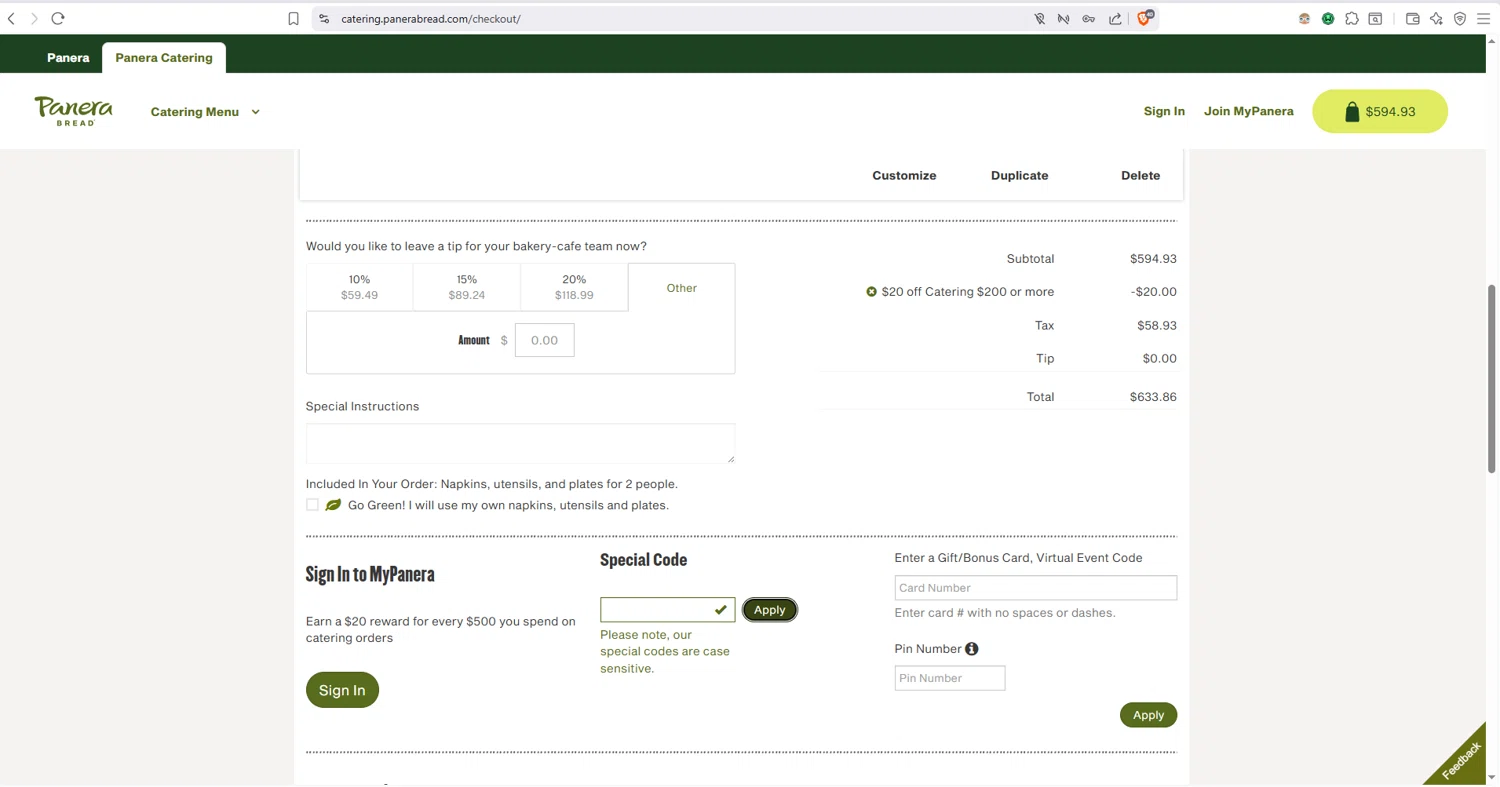Click the Special Code input field
Viewport: 1500px width, 787px height.
tap(668, 610)
